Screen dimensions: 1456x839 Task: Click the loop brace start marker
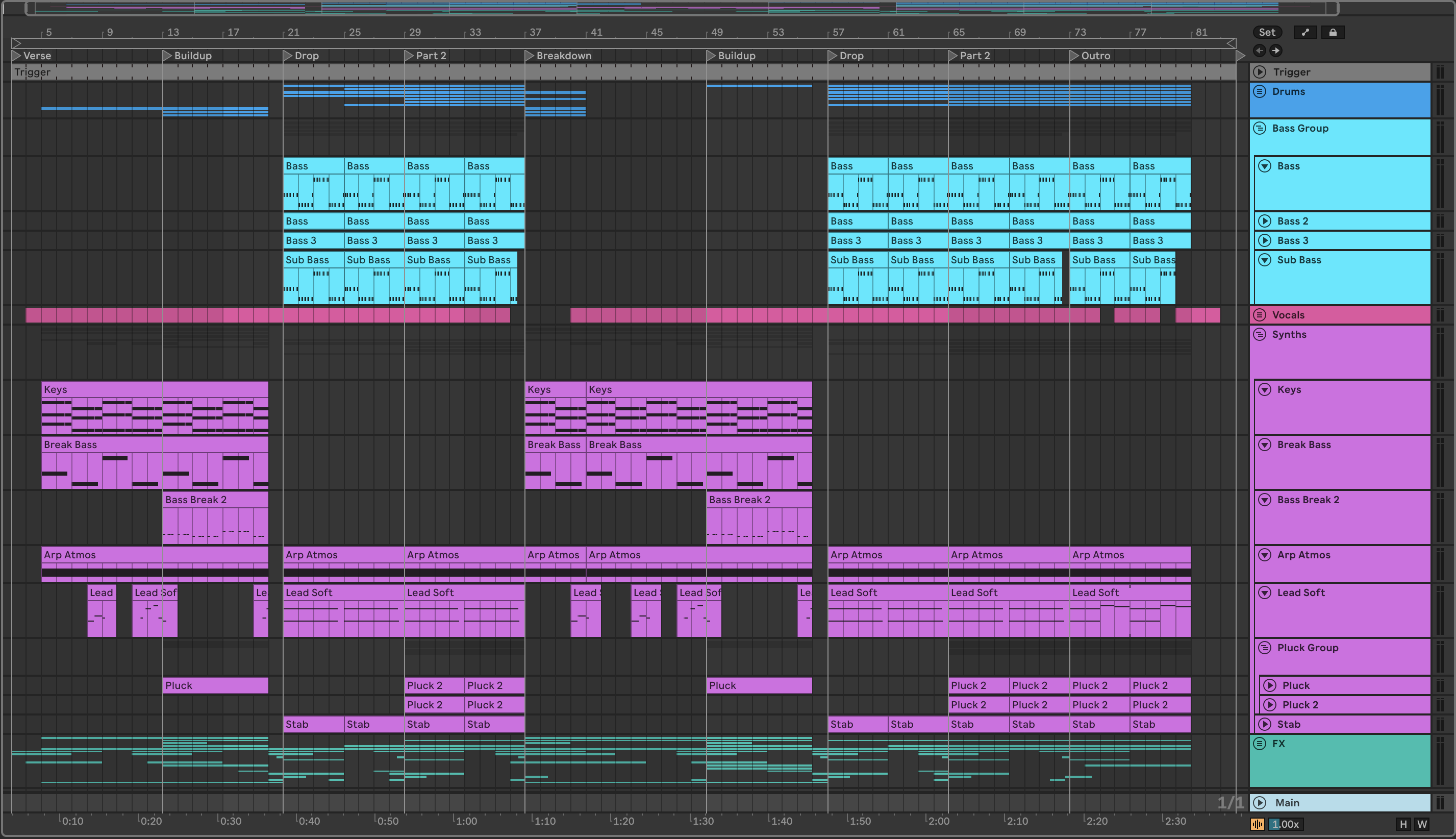coord(16,43)
